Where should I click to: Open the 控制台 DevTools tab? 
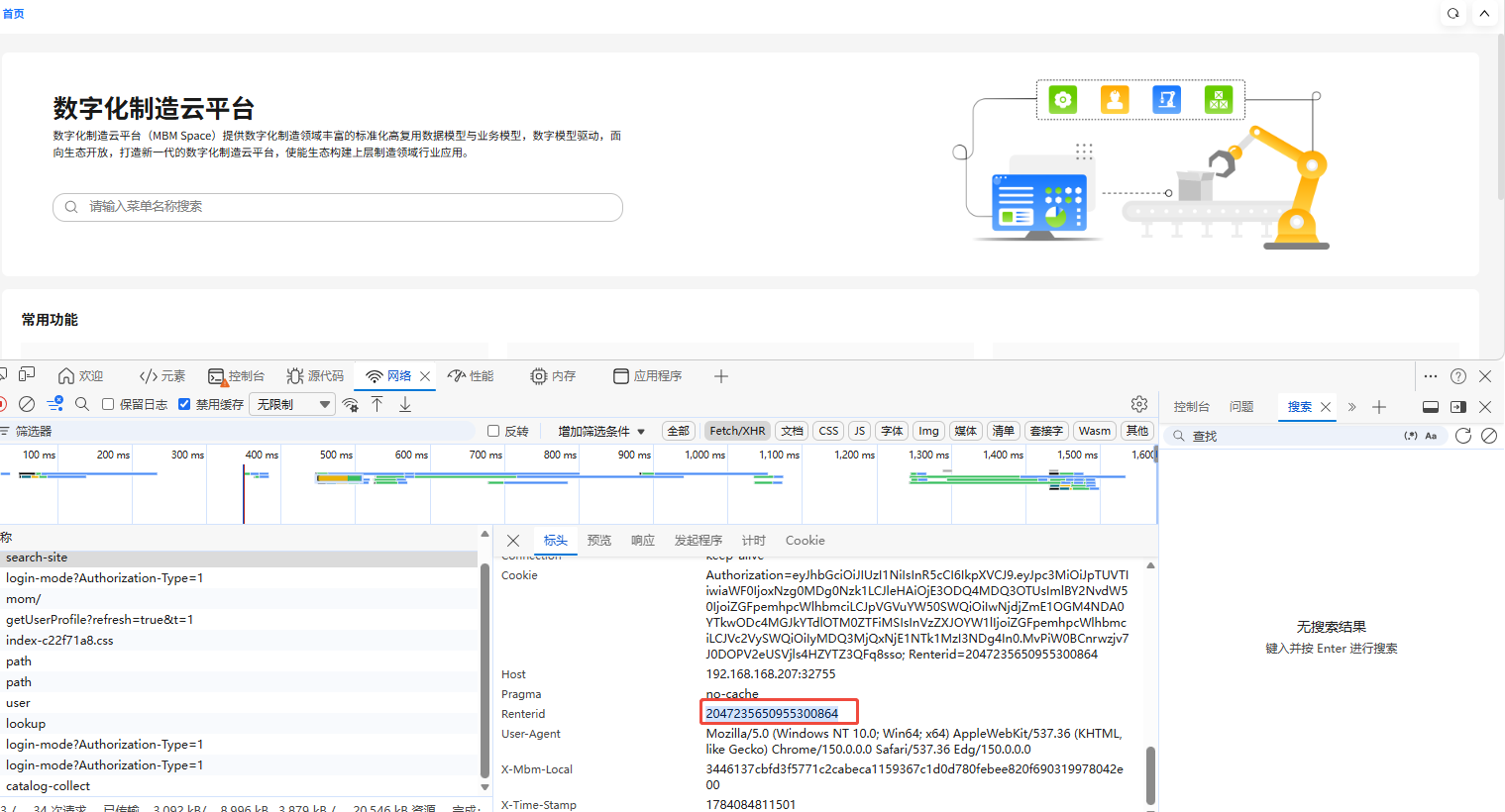(x=237, y=376)
